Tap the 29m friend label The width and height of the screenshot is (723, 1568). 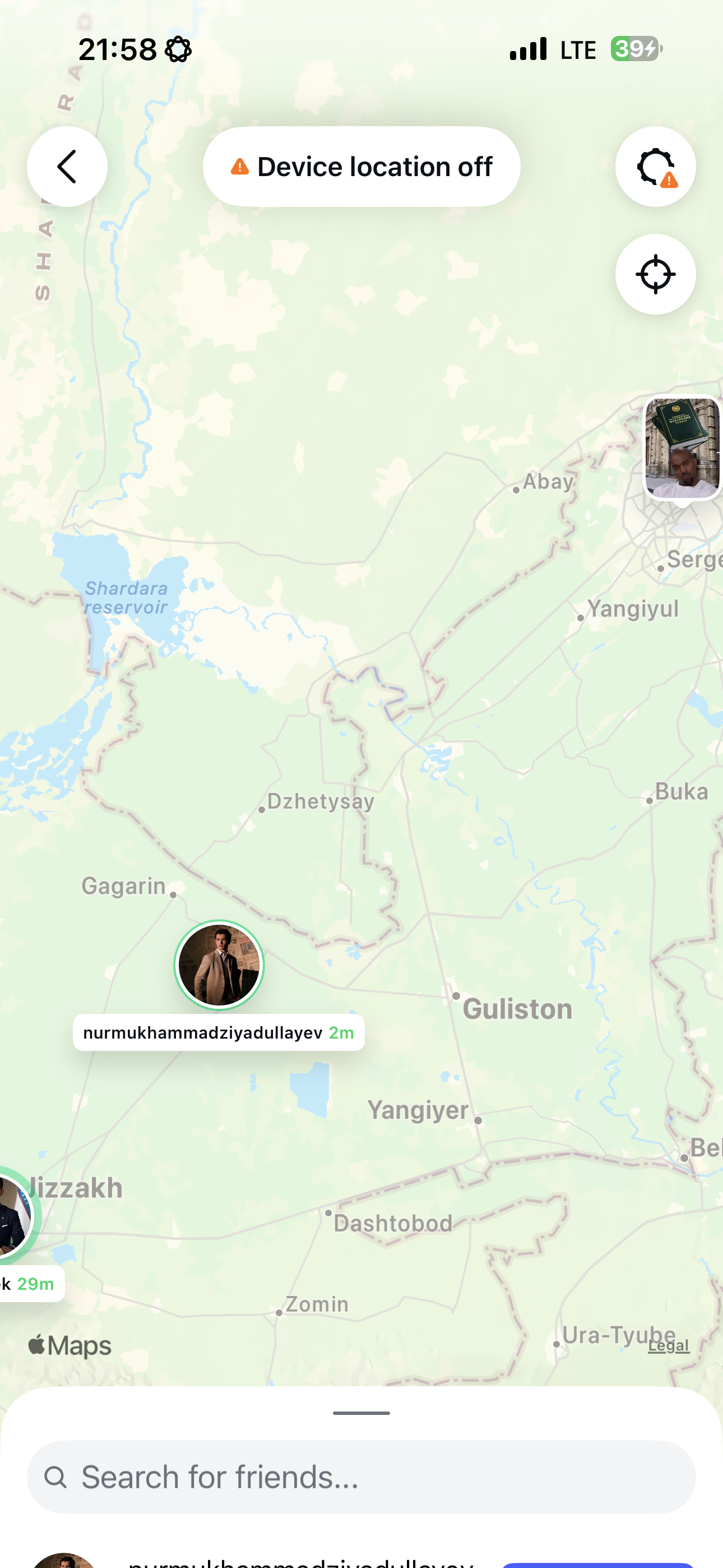pos(30,1284)
